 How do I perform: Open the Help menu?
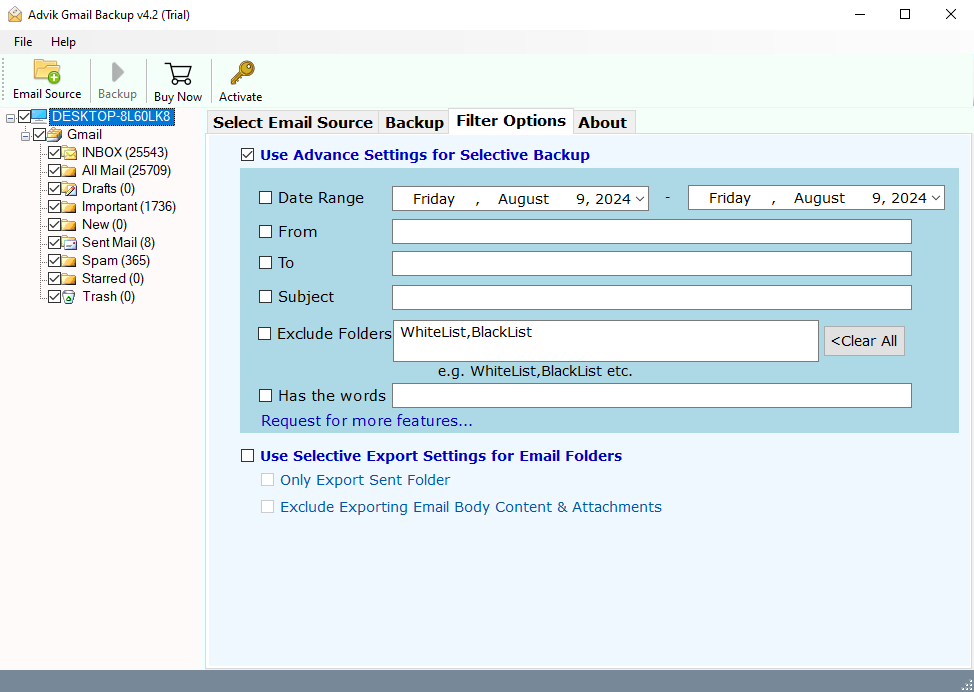point(63,42)
